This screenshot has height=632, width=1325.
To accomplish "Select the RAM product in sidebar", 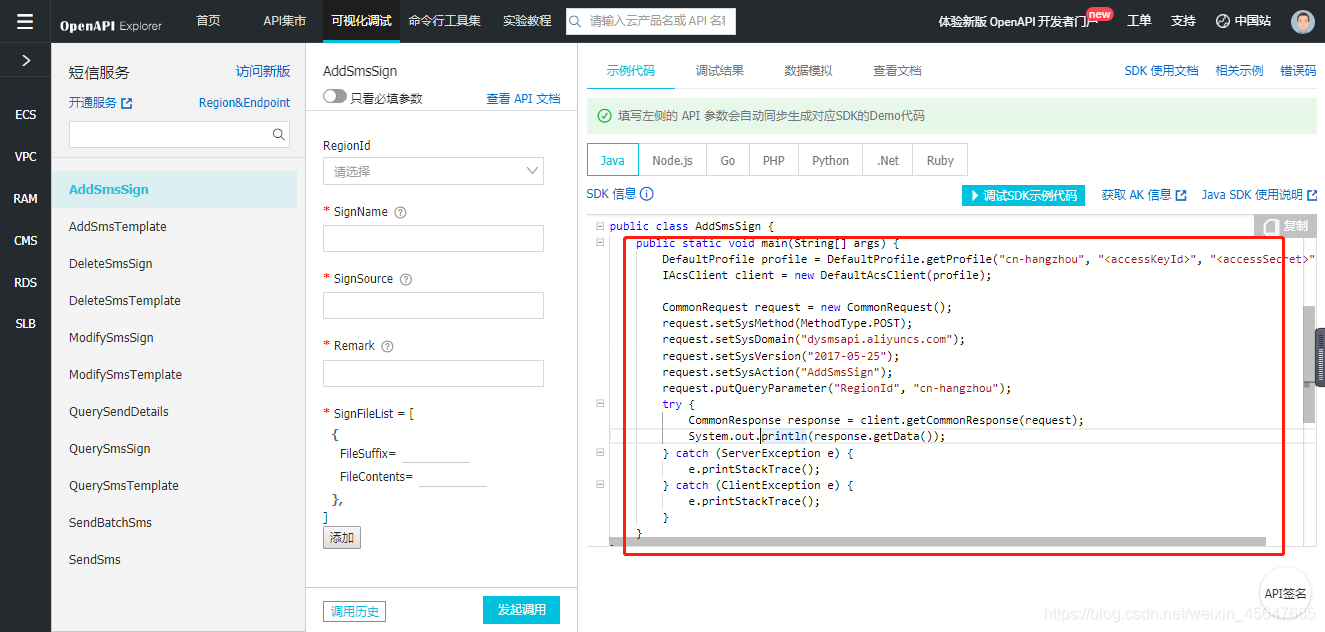I will tap(25, 199).
